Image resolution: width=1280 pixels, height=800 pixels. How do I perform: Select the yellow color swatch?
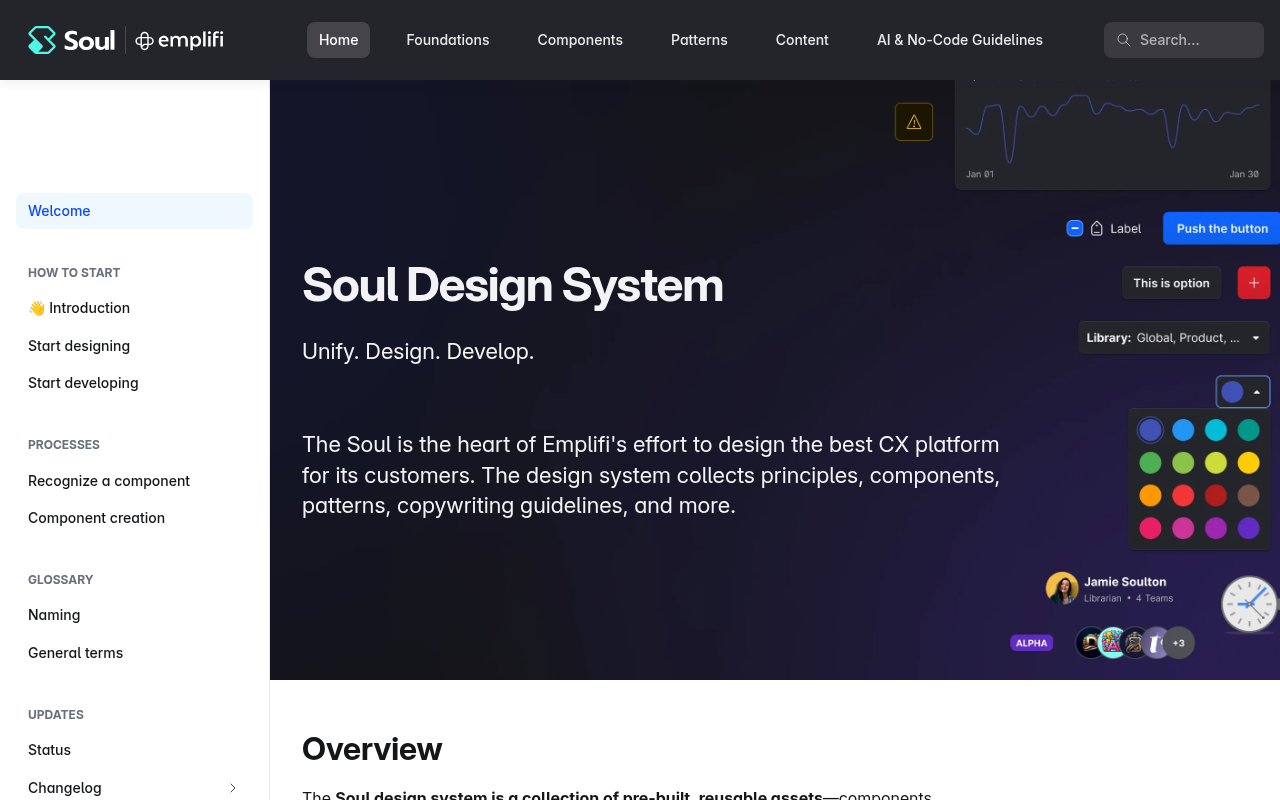coord(1248,463)
